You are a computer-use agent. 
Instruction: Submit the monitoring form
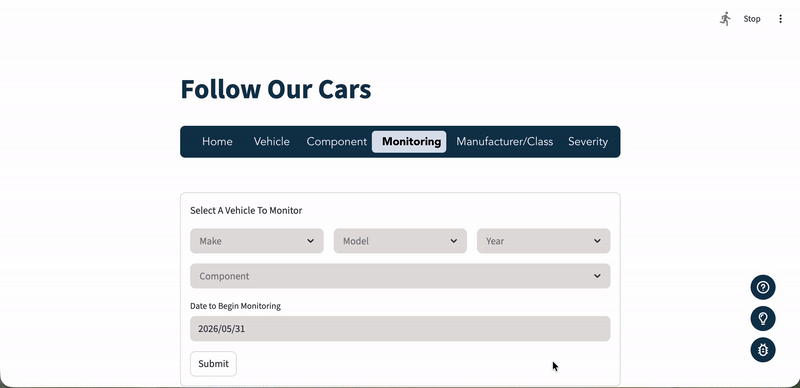213,364
